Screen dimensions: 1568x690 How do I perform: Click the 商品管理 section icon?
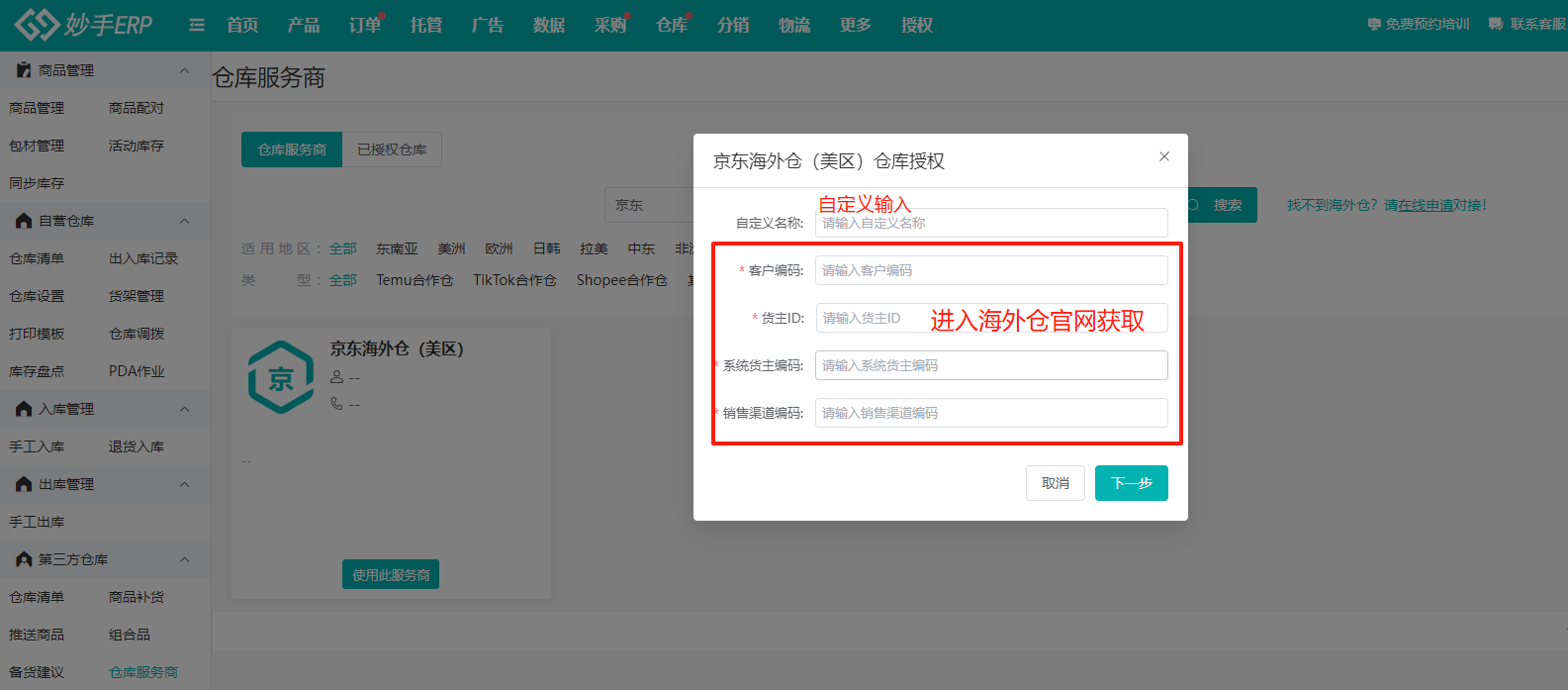(x=24, y=70)
